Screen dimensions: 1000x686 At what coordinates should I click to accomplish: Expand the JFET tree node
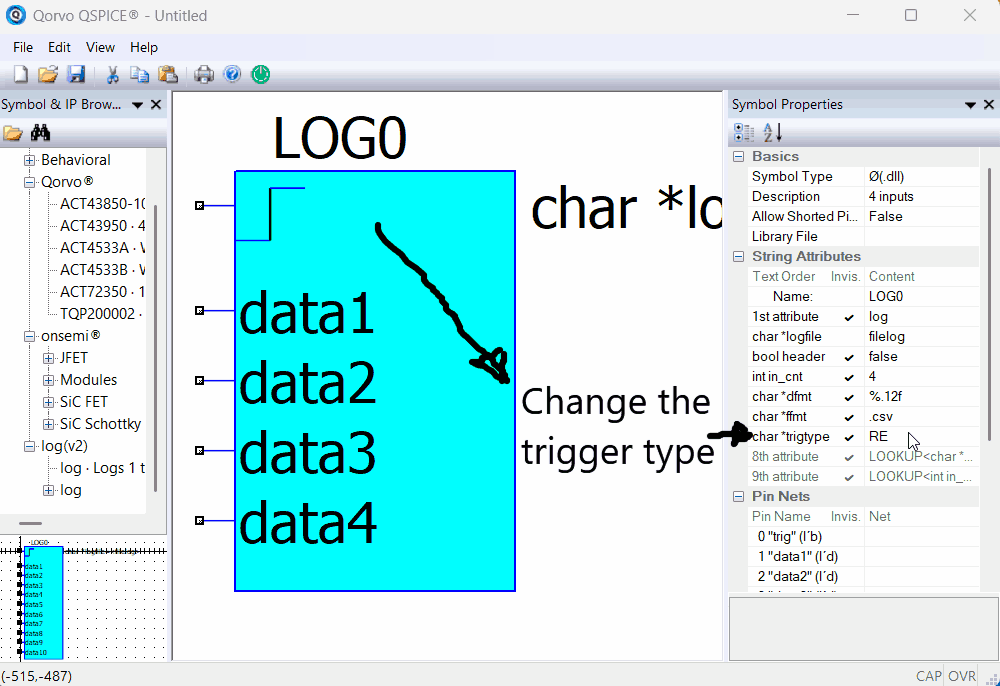(48, 358)
